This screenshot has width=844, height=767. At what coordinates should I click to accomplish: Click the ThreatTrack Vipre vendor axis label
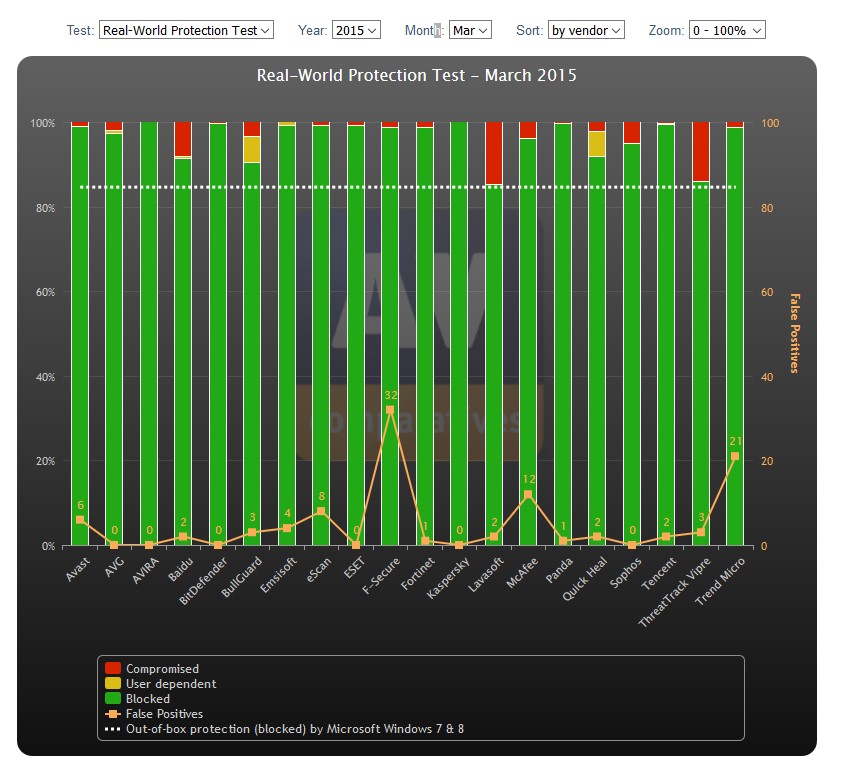(675, 592)
